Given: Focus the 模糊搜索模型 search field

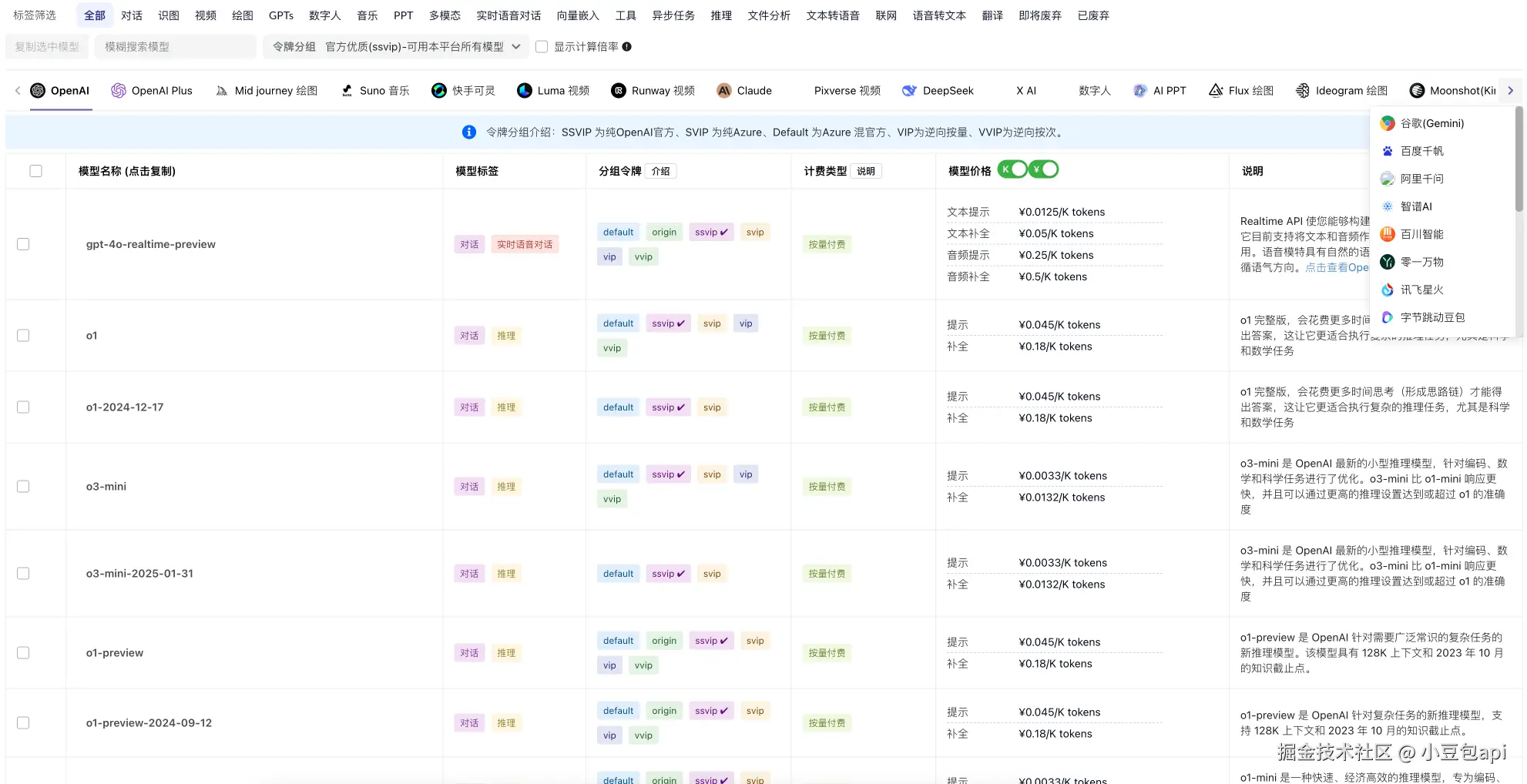Looking at the screenshot, I should coord(176,47).
